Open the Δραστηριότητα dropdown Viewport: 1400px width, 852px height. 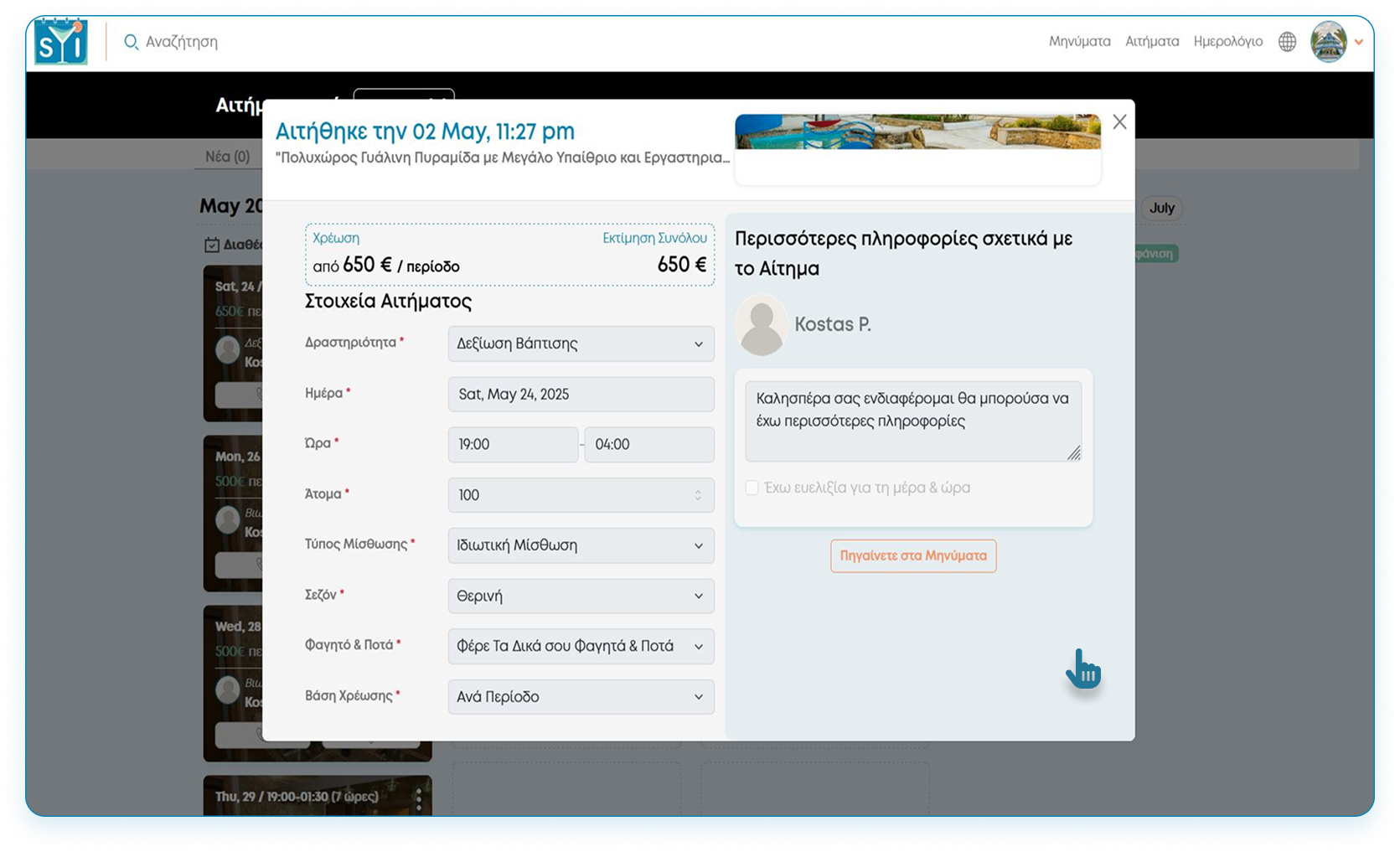pos(581,344)
